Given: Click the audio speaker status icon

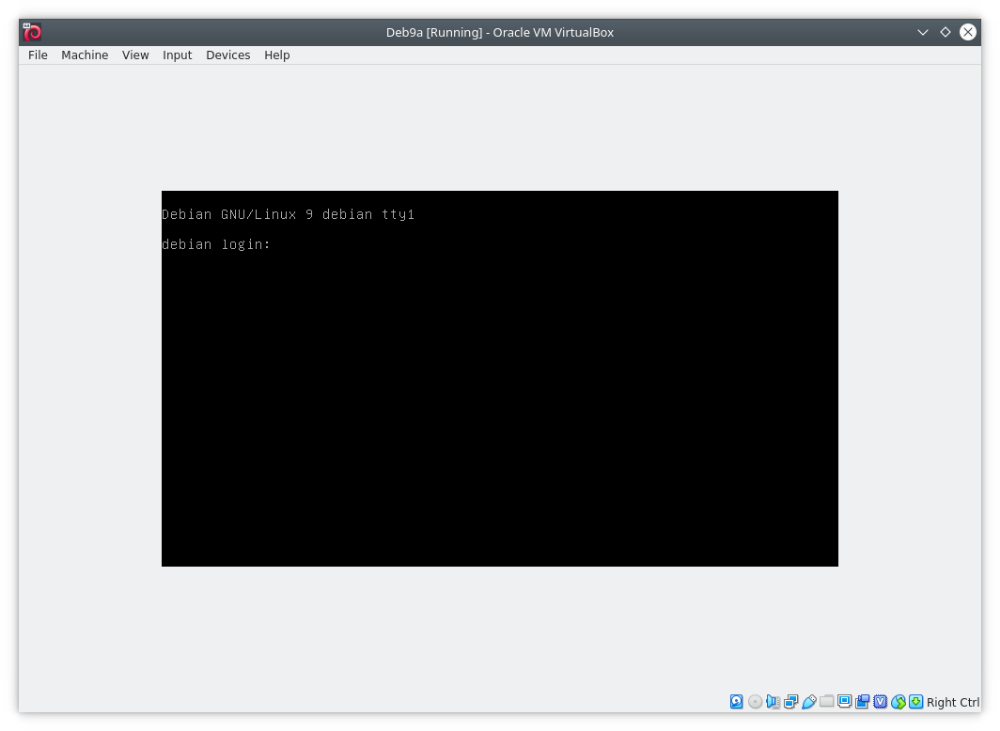Looking at the screenshot, I should click(773, 702).
